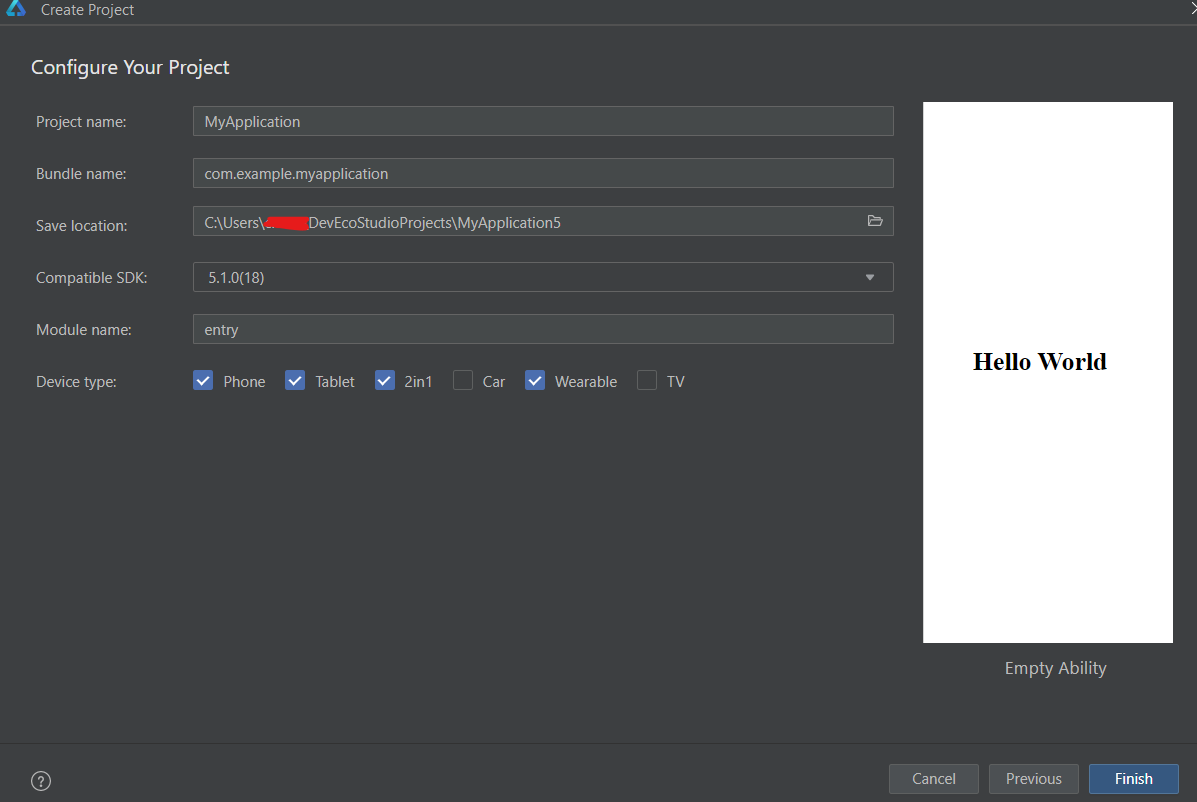Click the Empty Ability caption

pyautogui.click(x=1055, y=668)
